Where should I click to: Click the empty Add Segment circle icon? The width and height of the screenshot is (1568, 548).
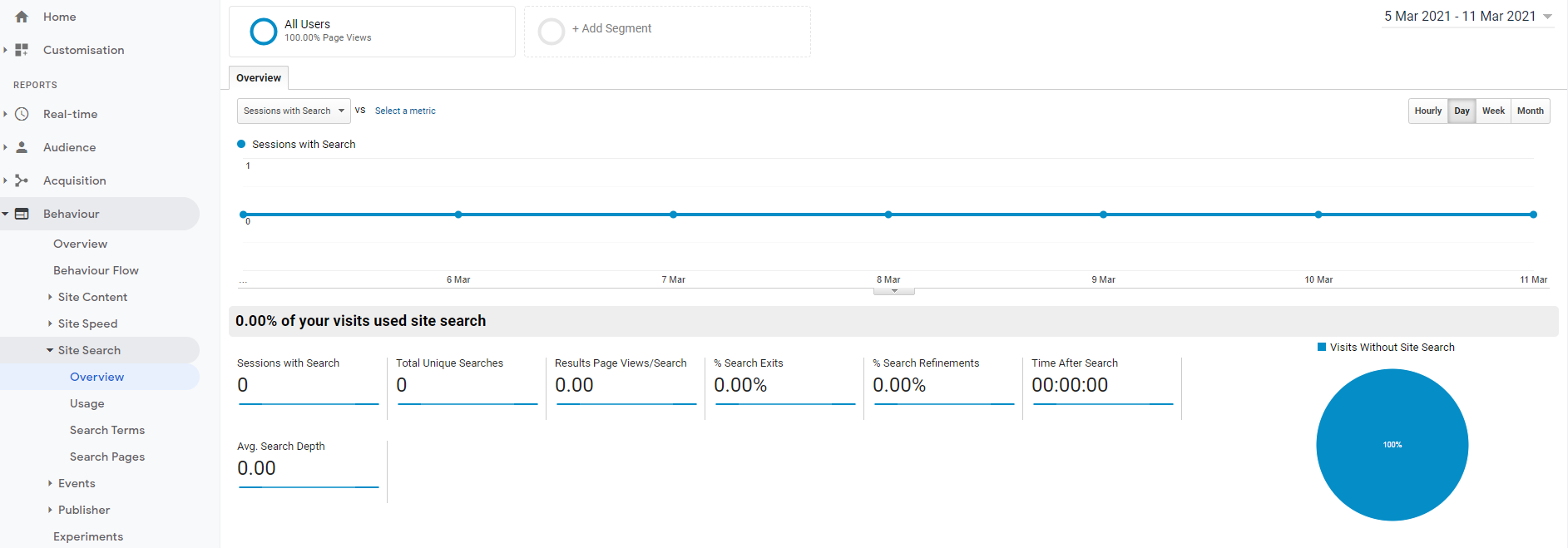point(551,32)
